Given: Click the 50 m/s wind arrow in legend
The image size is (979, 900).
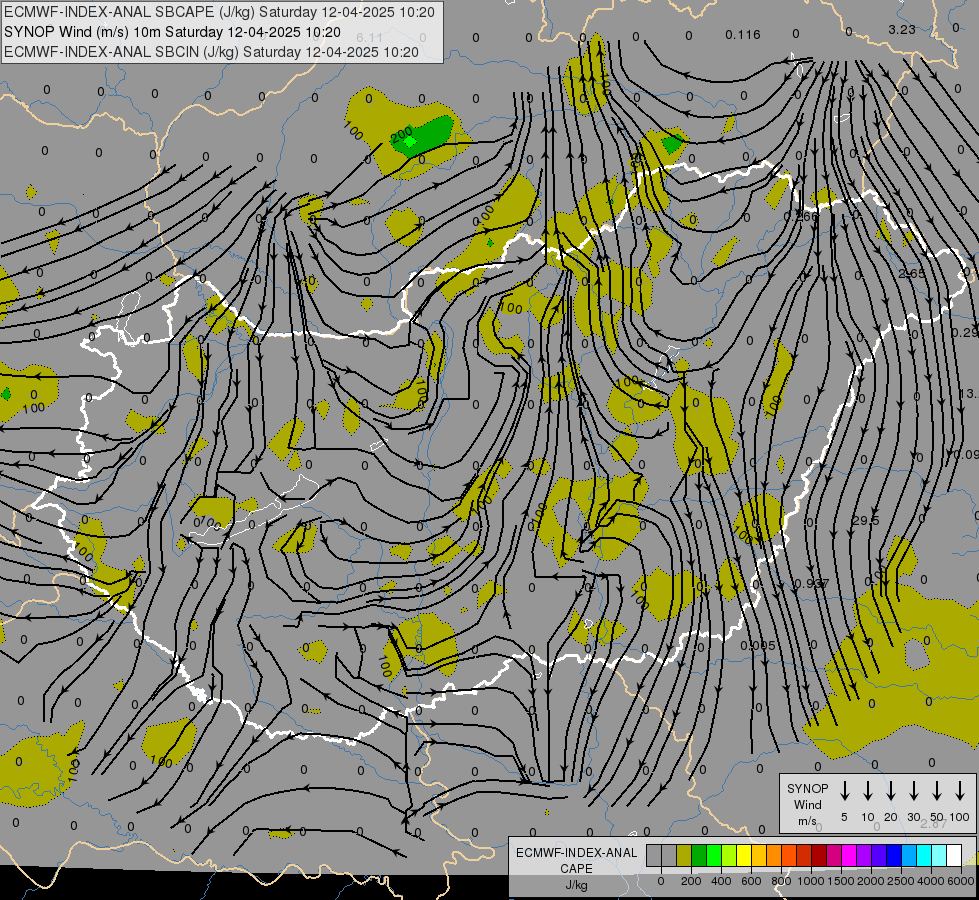Looking at the screenshot, I should point(937,791).
